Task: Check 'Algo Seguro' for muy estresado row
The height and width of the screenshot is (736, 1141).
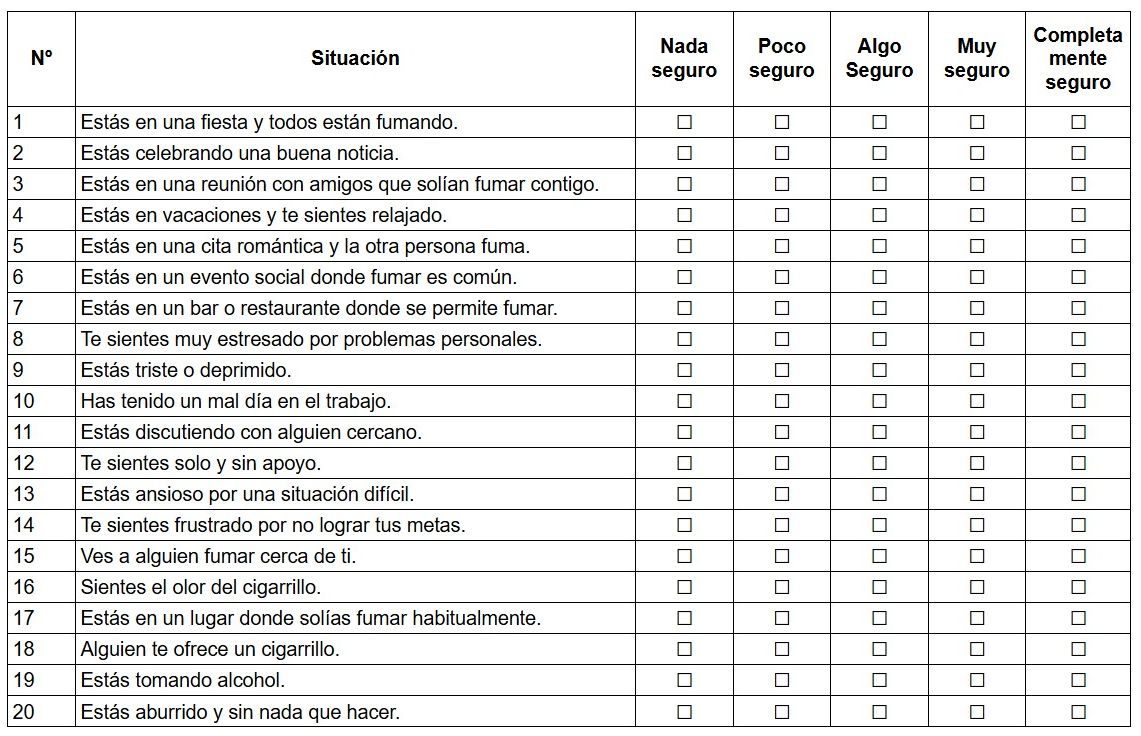Action: (x=879, y=339)
